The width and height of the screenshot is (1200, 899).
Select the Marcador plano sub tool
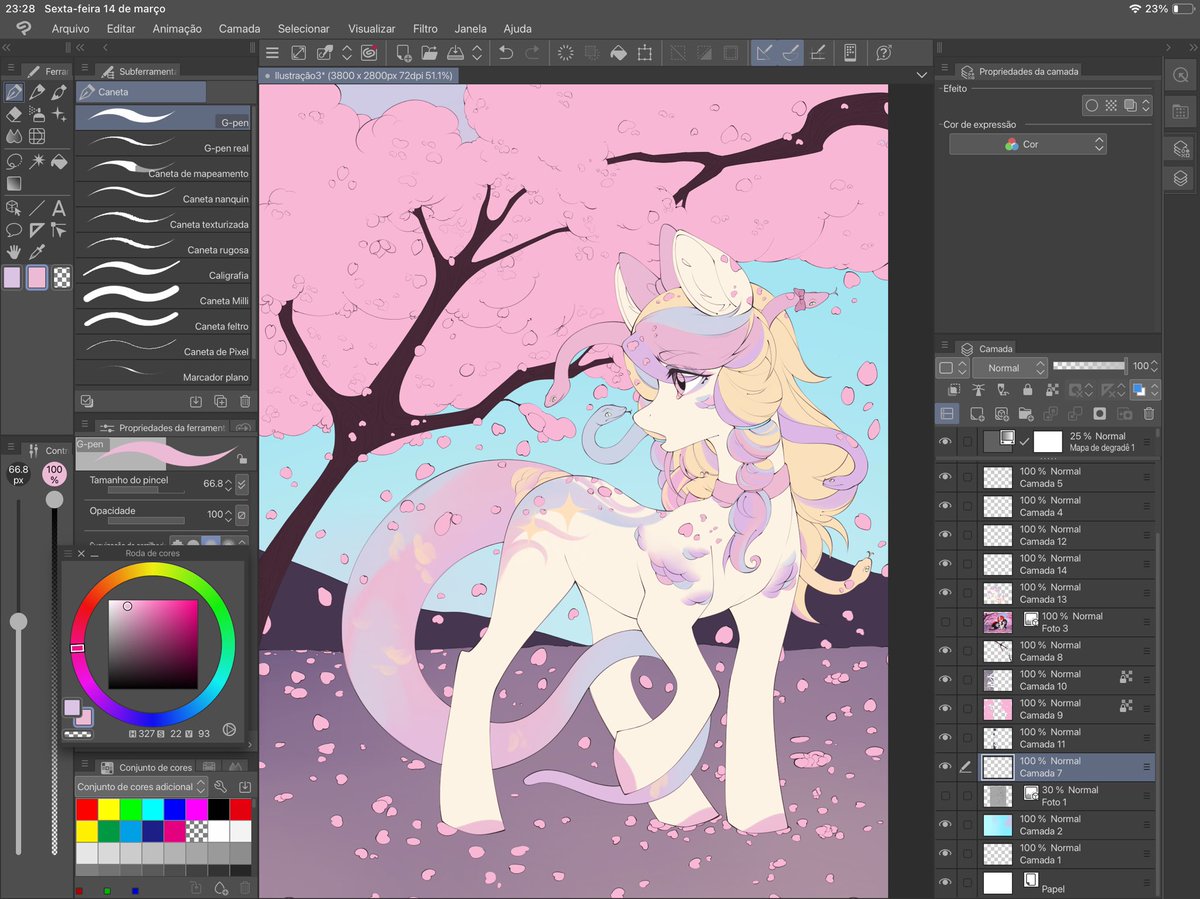coord(164,373)
